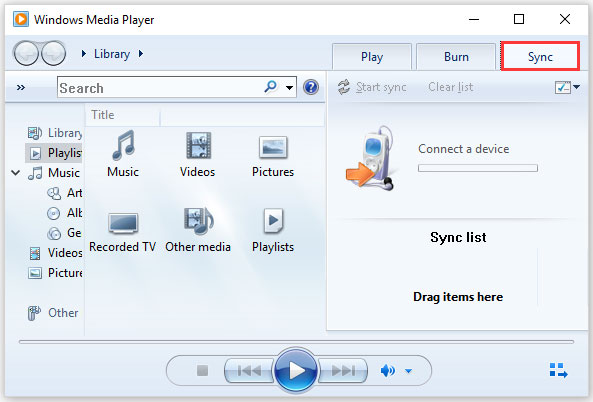
Task: Select Library in the navigation tree
Action: (55, 133)
